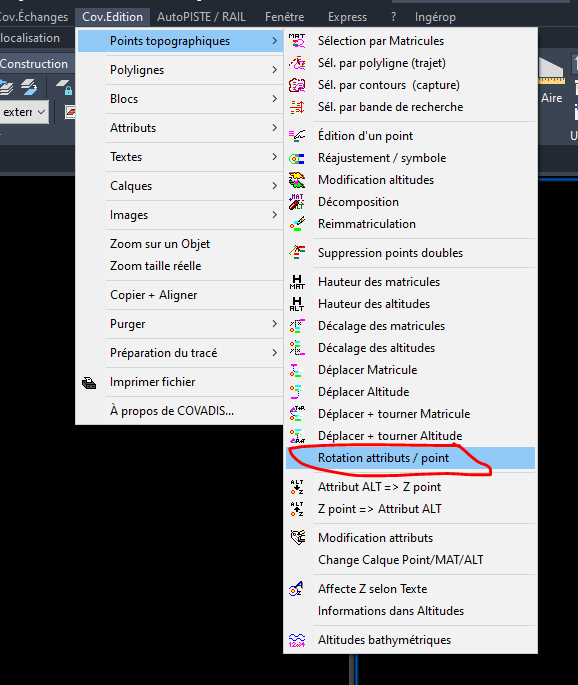The image size is (578, 685).
Task: Click the Déplacer Matricule icon
Action: click(297, 370)
